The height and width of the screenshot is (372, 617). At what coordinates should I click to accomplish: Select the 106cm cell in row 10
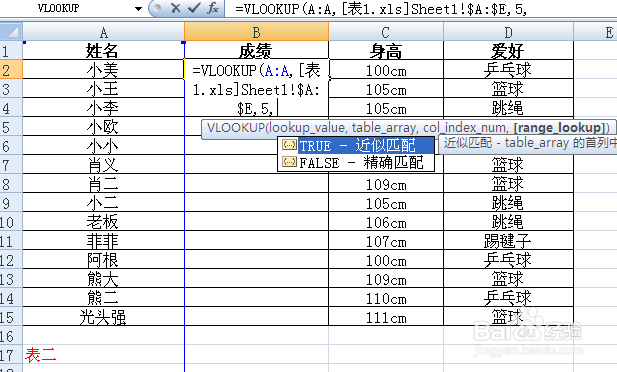click(x=386, y=222)
